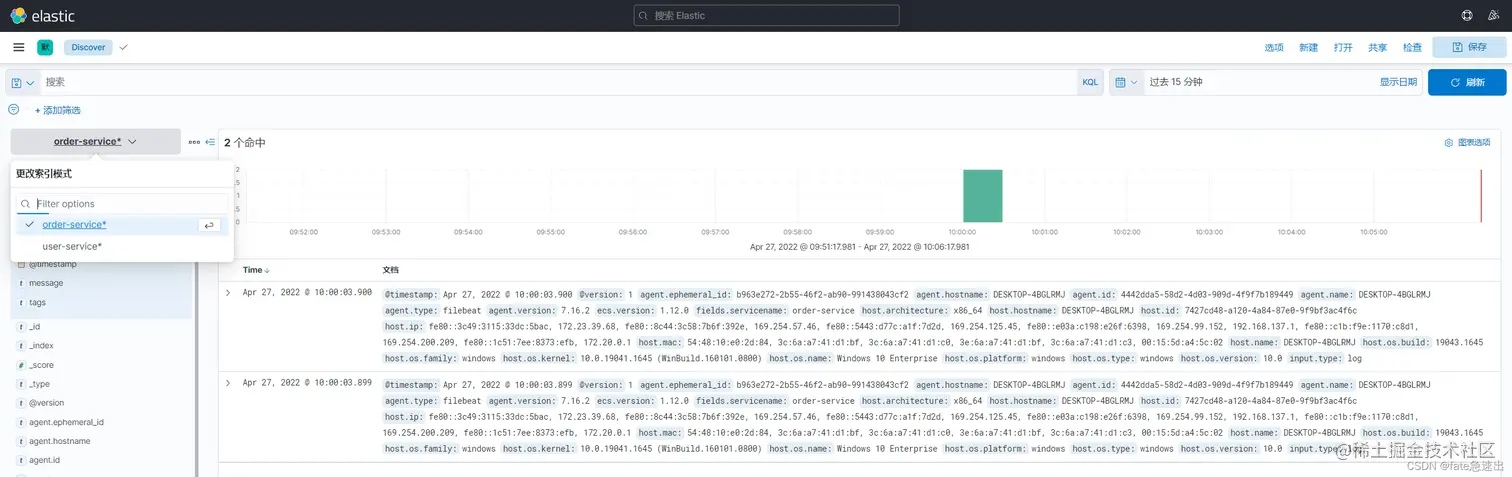Open the calendar quick date menu
This screenshot has width=1512, height=477.
click(x=1127, y=83)
